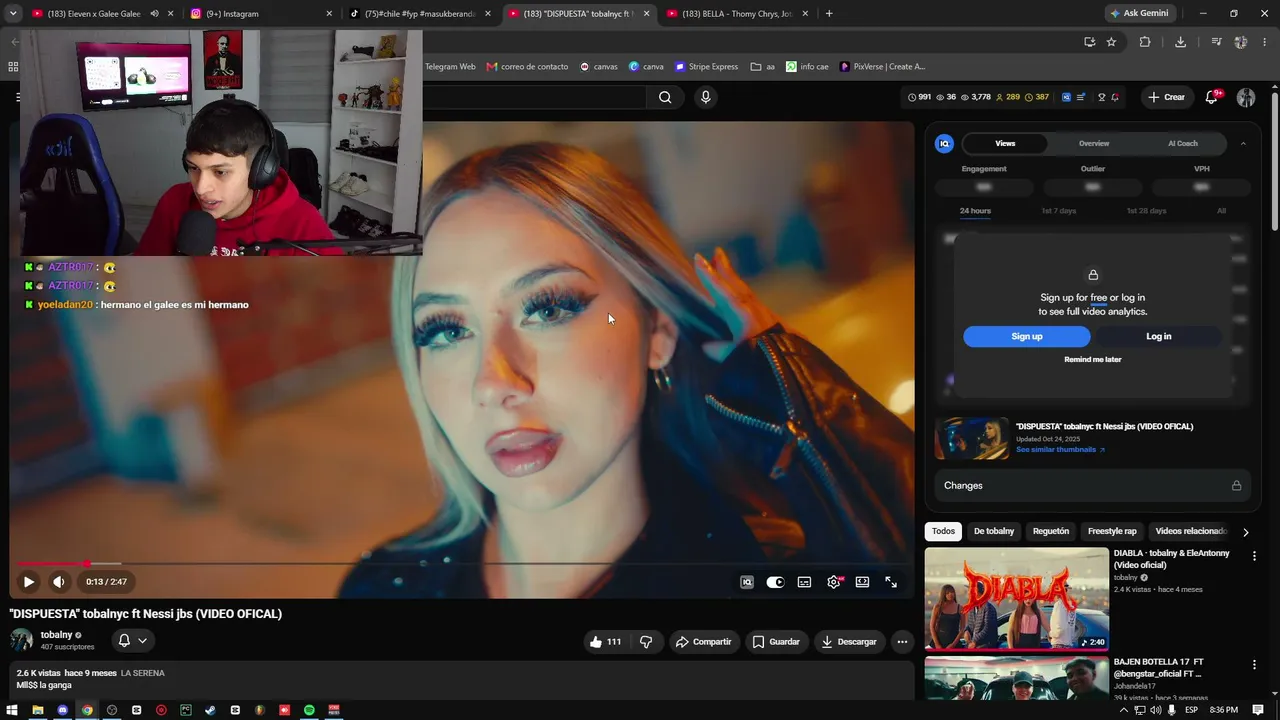Screen dimensions: 1280x720
Task: Switch to the BELLA - Thomy Chrys tab
Action: coord(737,14)
